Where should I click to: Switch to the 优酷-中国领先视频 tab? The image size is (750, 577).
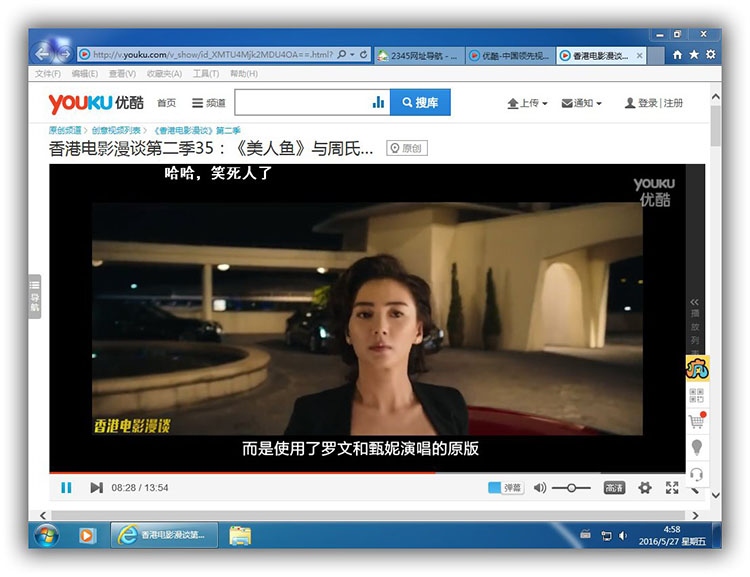[510, 55]
